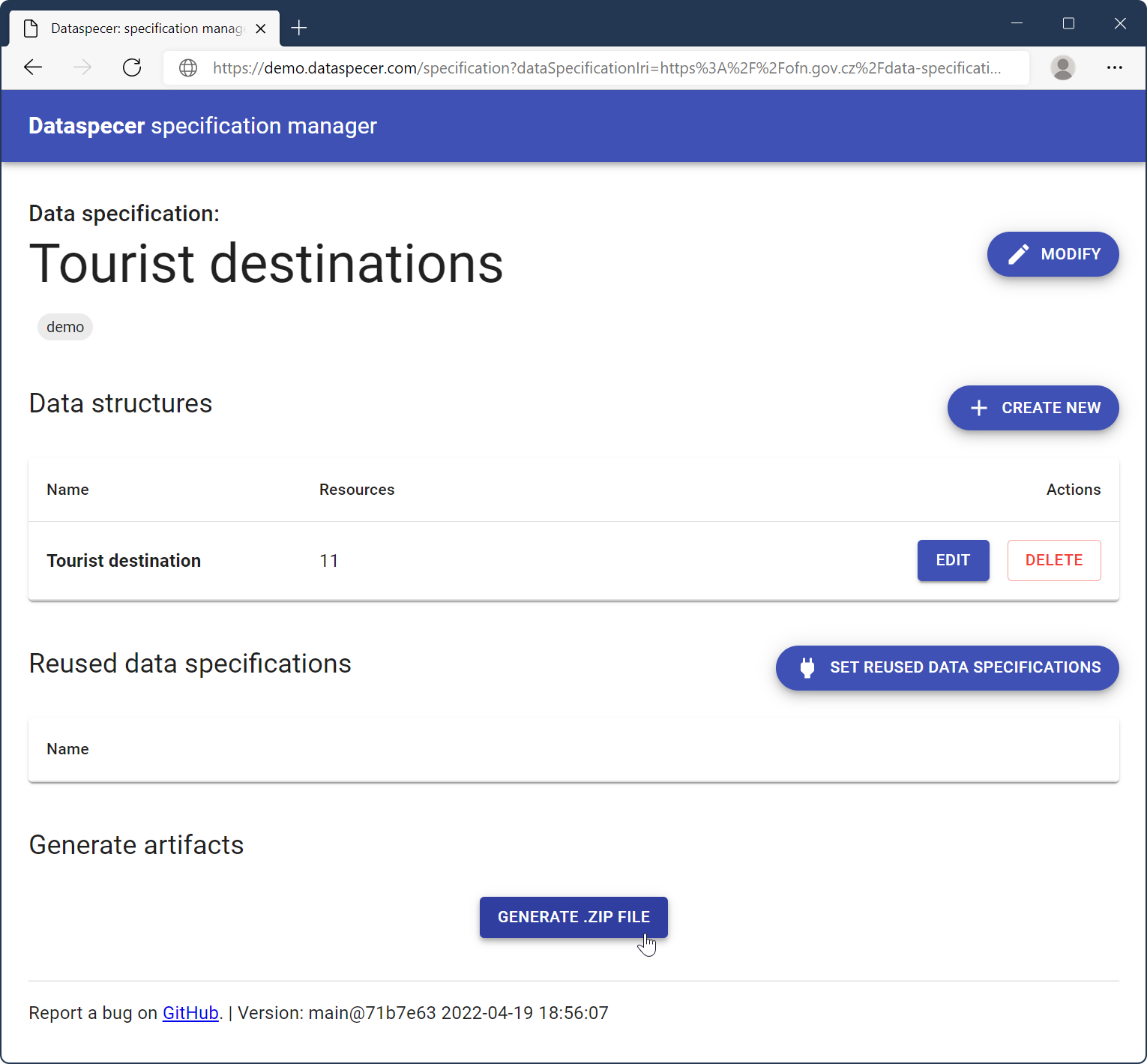The width and height of the screenshot is (1147, 1064).
Task: Select the demo tag chip
Action: (x=65, y=327)
